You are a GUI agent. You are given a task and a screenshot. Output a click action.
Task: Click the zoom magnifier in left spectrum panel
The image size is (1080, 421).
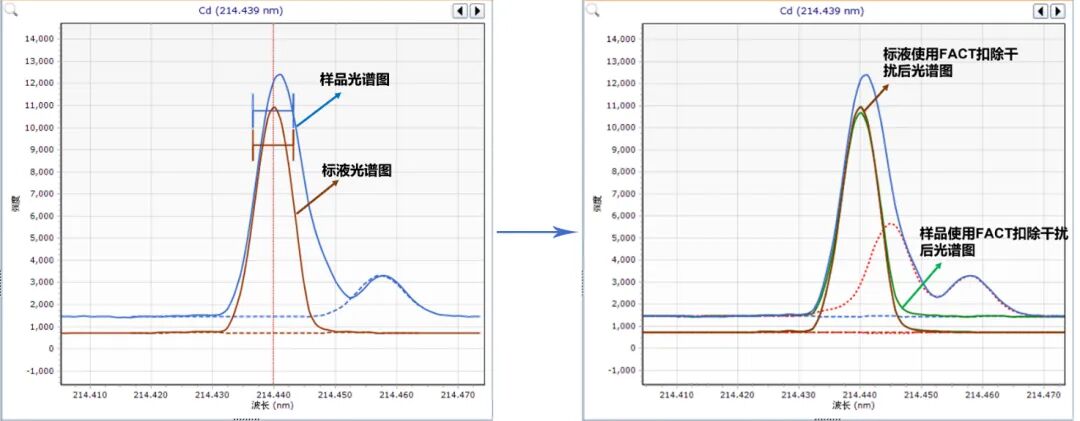tap(12, 10)
